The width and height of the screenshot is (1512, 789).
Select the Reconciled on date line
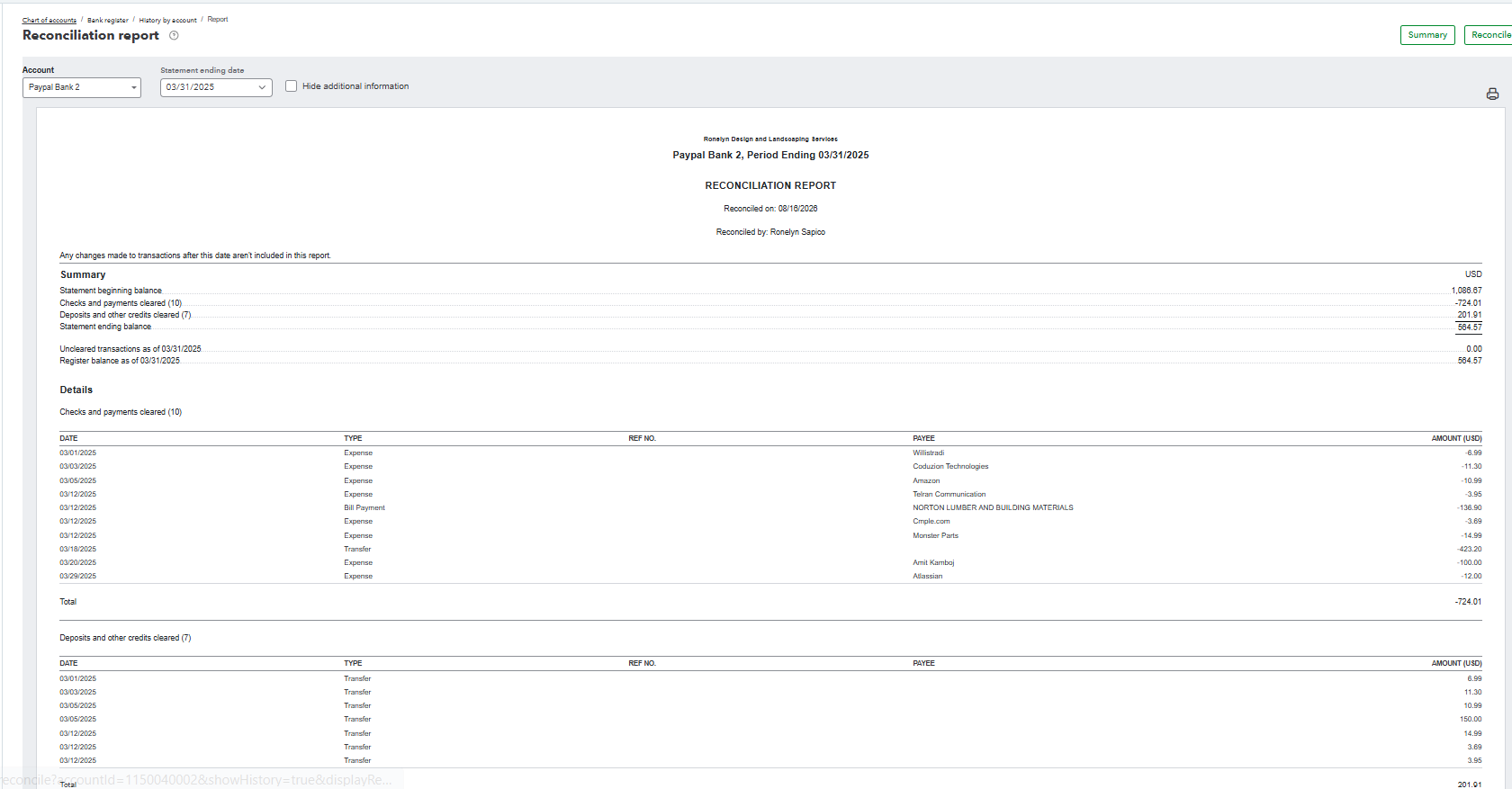[x=770, y=209]
